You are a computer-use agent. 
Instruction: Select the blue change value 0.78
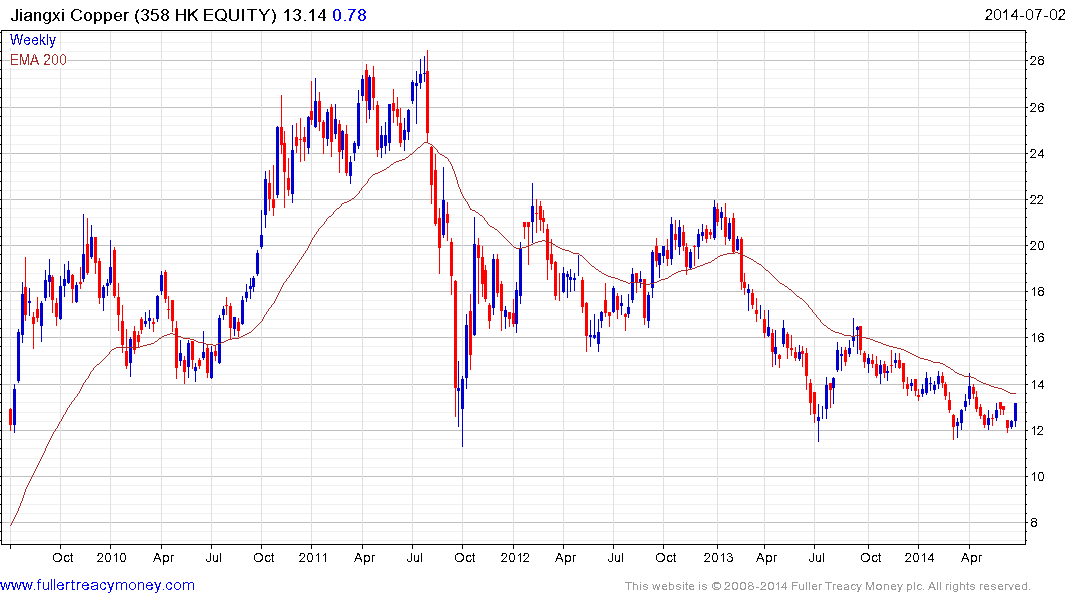click(x=349, y=15)
